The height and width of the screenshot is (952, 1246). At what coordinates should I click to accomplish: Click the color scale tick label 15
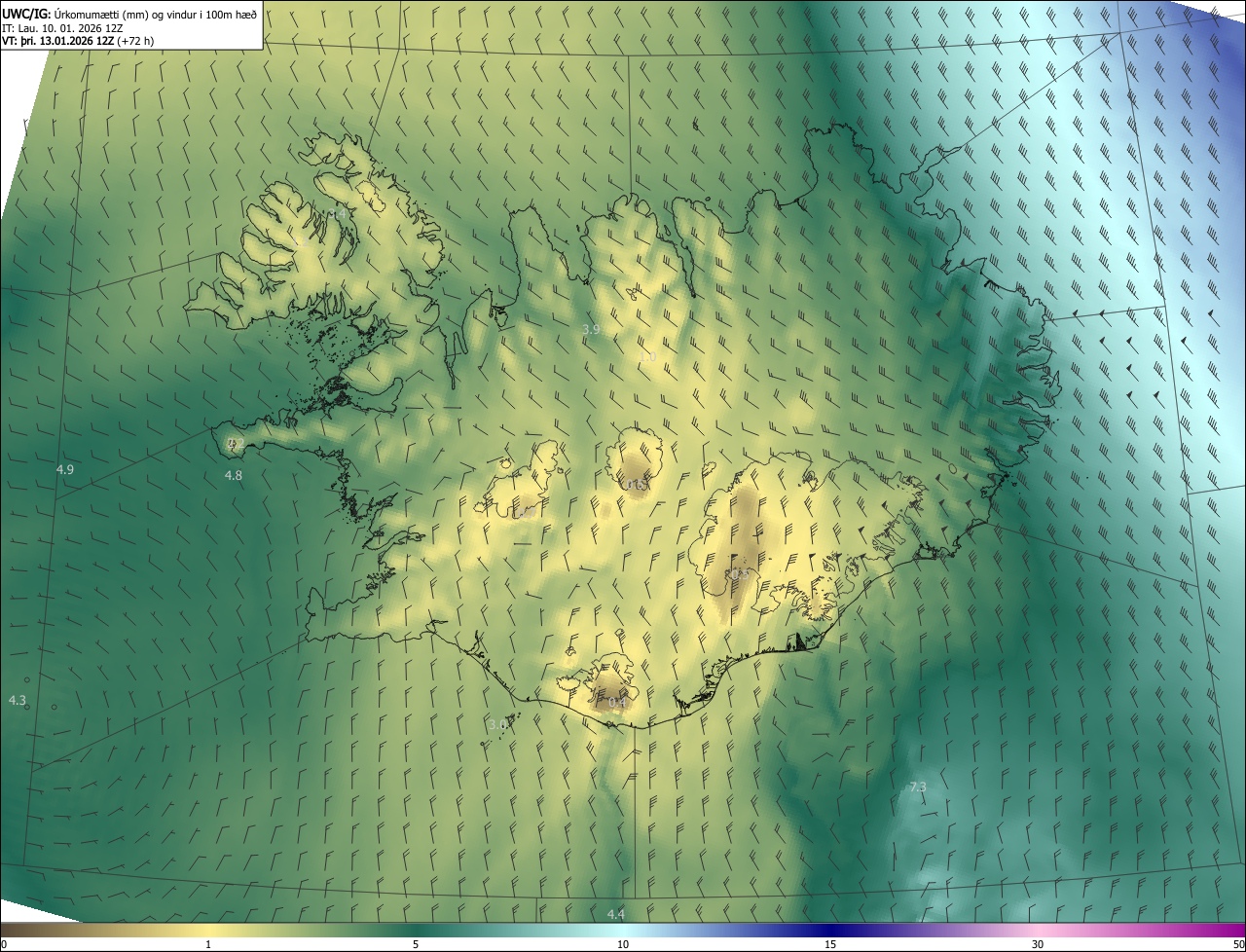point(830,945)
